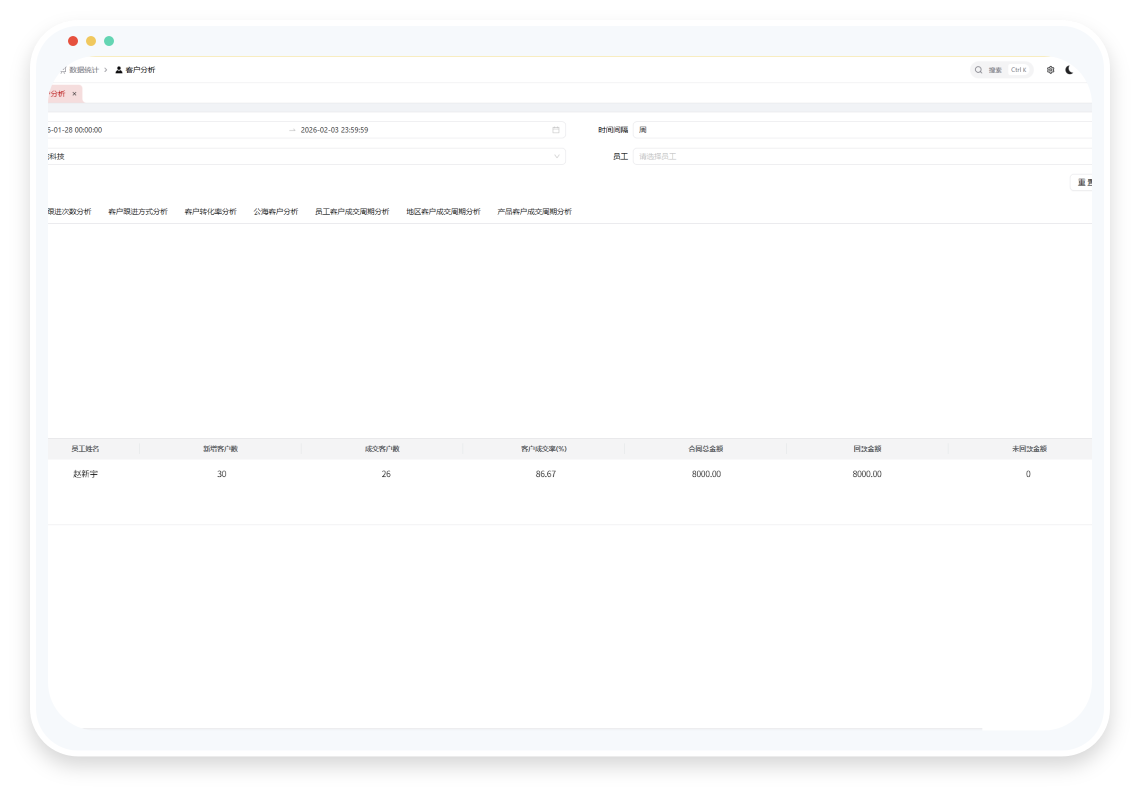Open the 产品客户成交周期分析 tab

pyautogui.click(x=534, y=212)
